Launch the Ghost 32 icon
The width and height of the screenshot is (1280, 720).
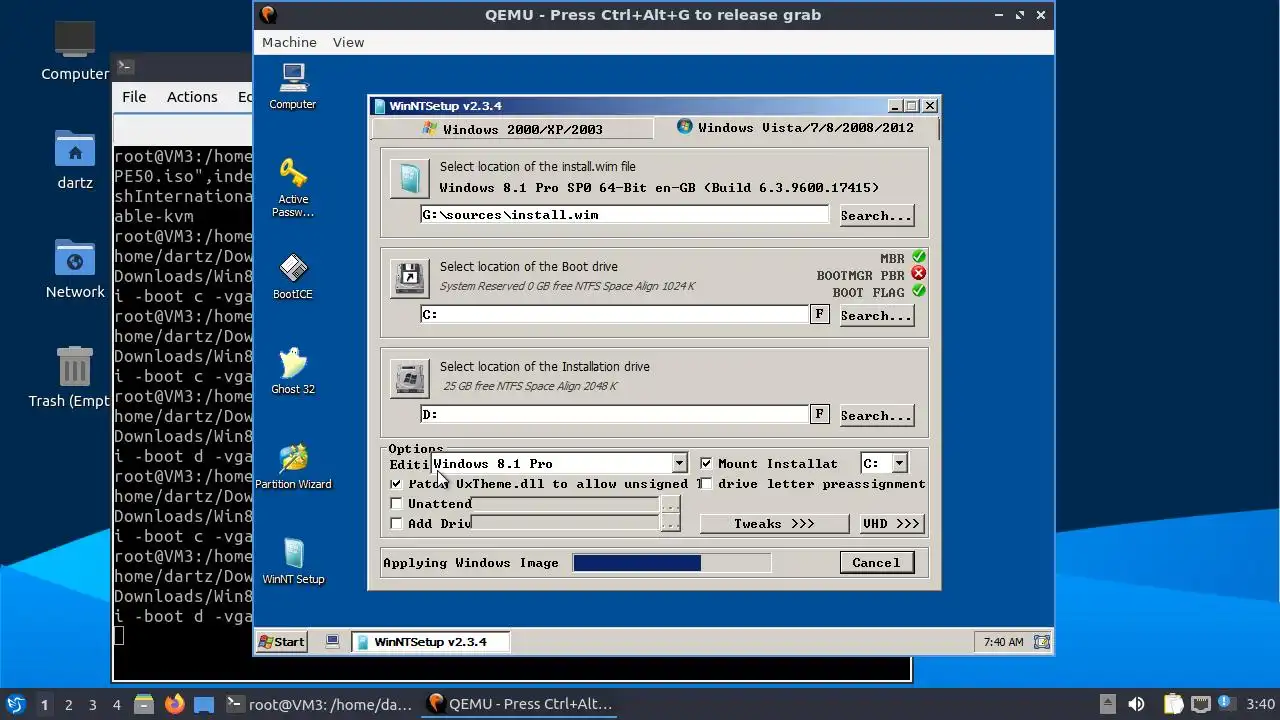293,371
